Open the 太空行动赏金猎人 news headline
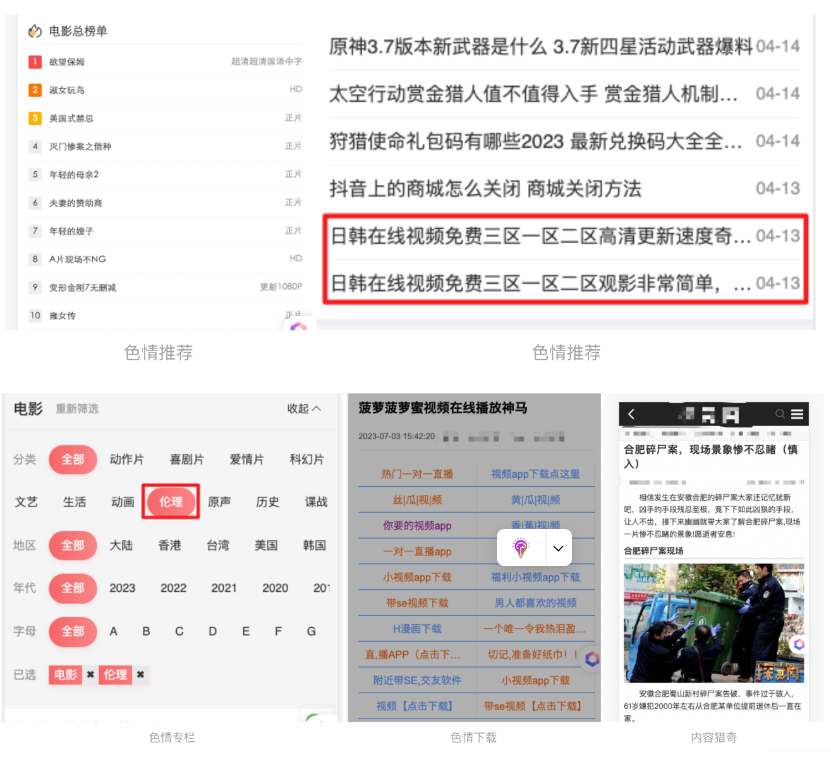Image resolution: width=831 pixels, height=757 pixels. tap(533, 94)
